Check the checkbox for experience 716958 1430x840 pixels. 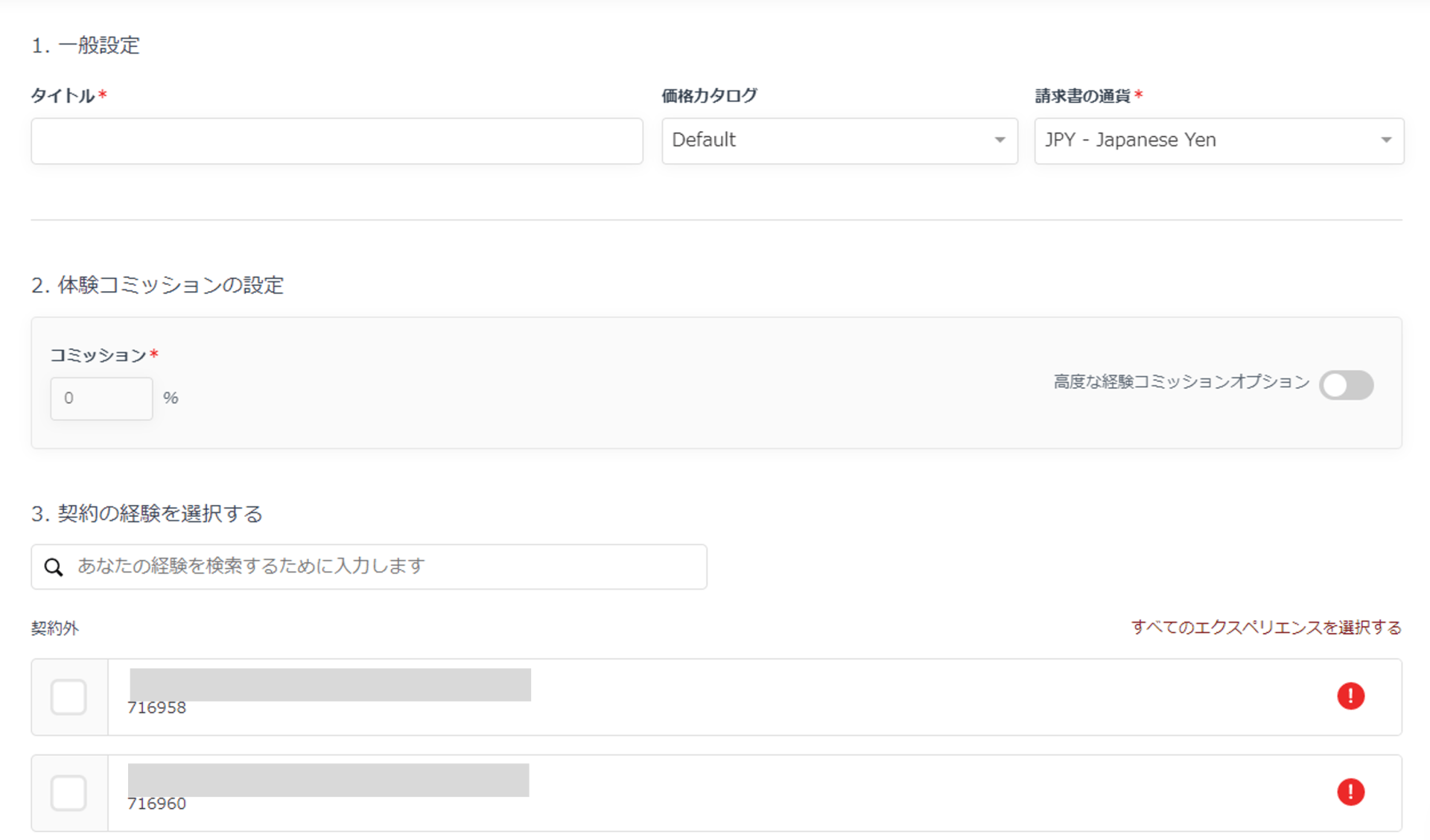(69, 697)
